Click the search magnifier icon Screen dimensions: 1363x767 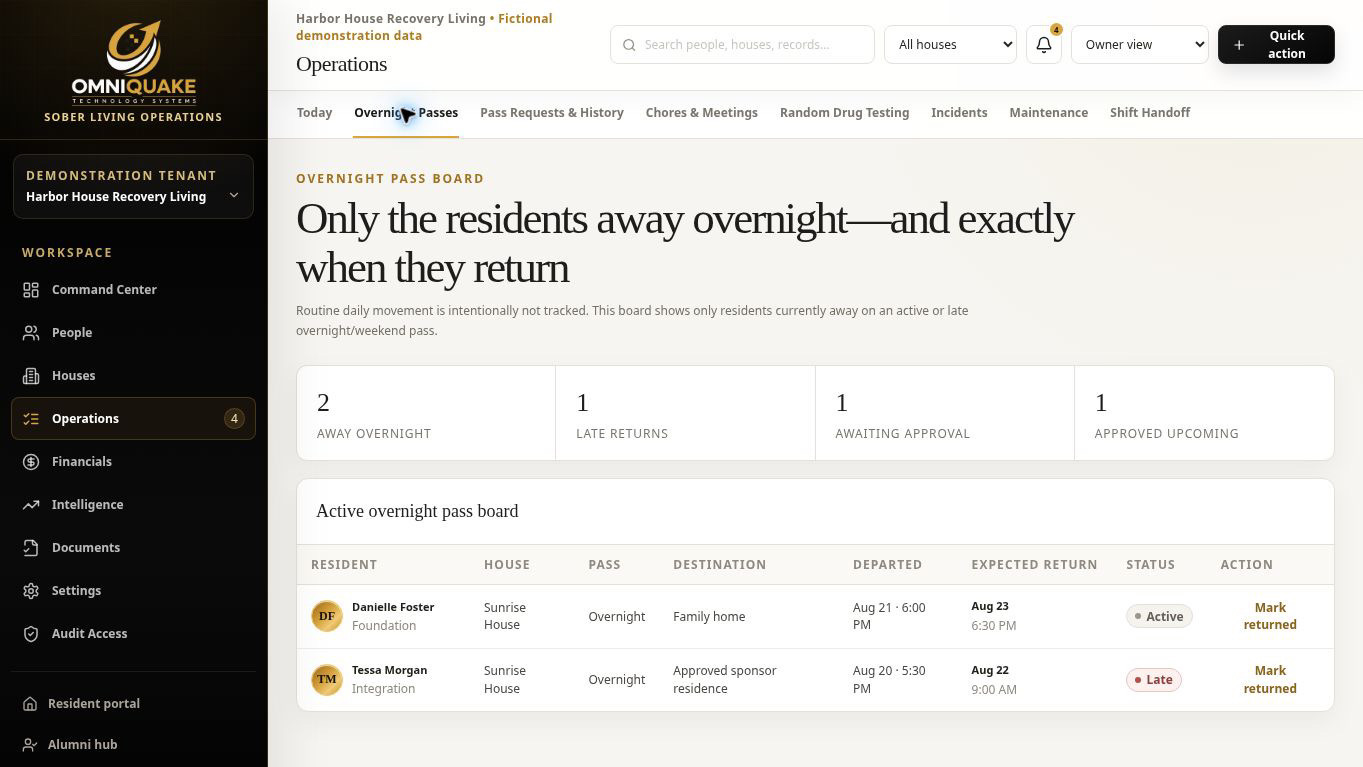(x=629, y=45)
